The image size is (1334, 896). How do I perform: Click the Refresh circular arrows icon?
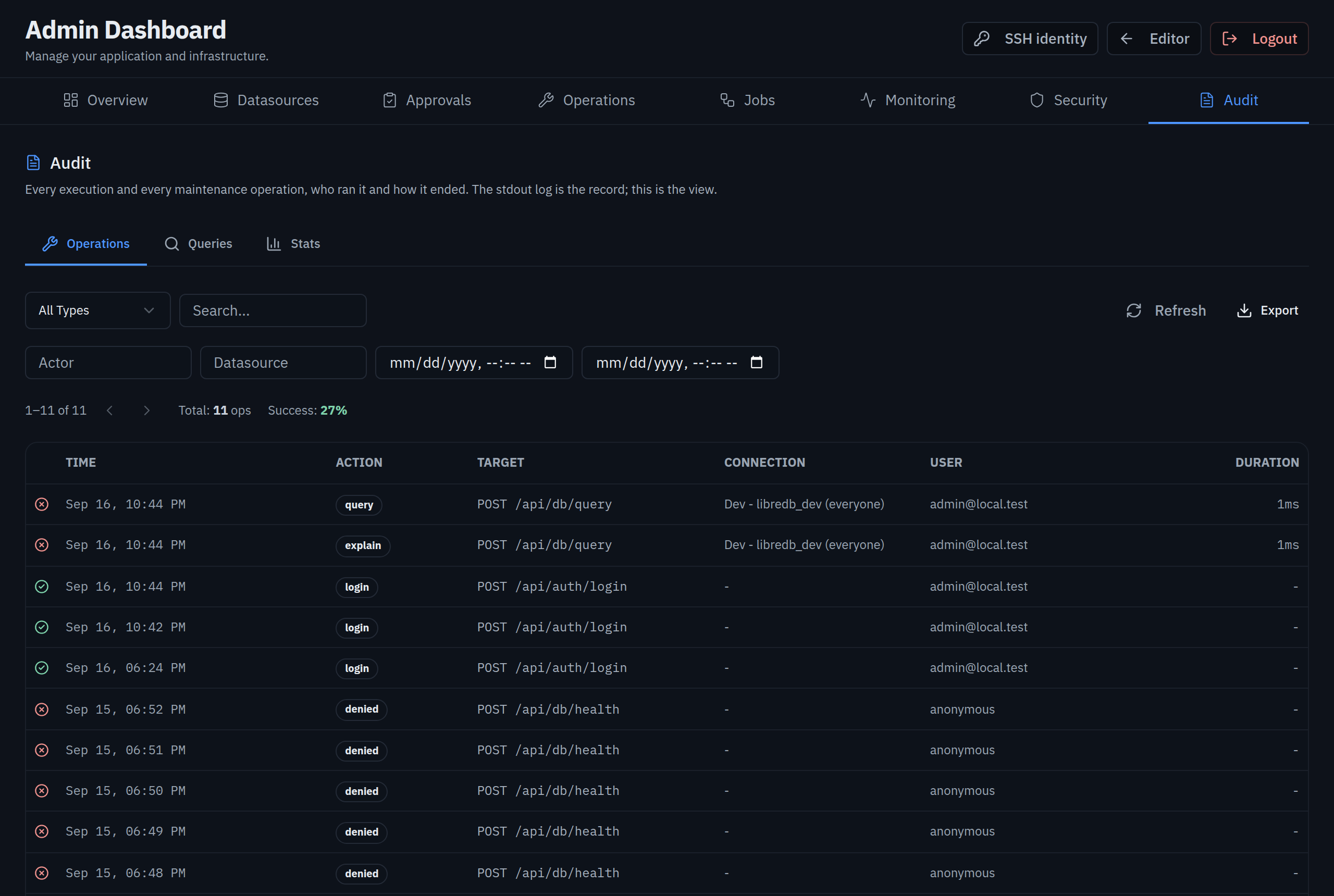(1133, 310)
